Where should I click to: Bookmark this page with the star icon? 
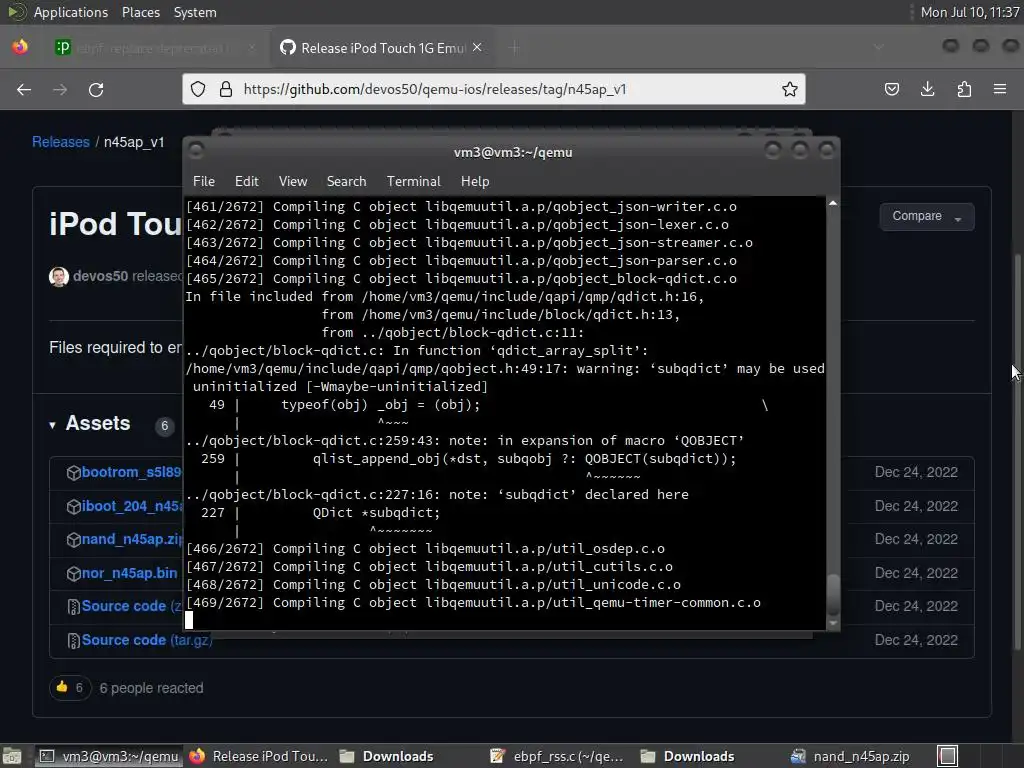point(790,89)
